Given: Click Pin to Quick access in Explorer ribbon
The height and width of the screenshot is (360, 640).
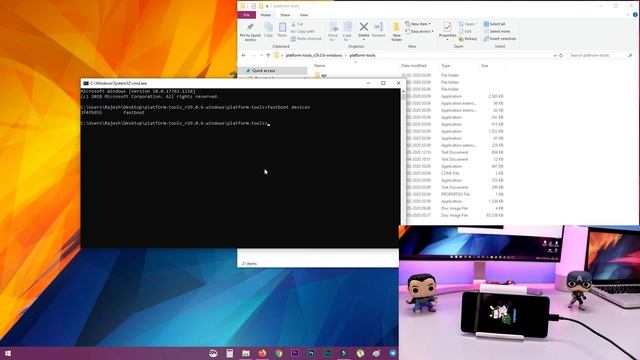Looking at the screenshot, I should point(250,31).
